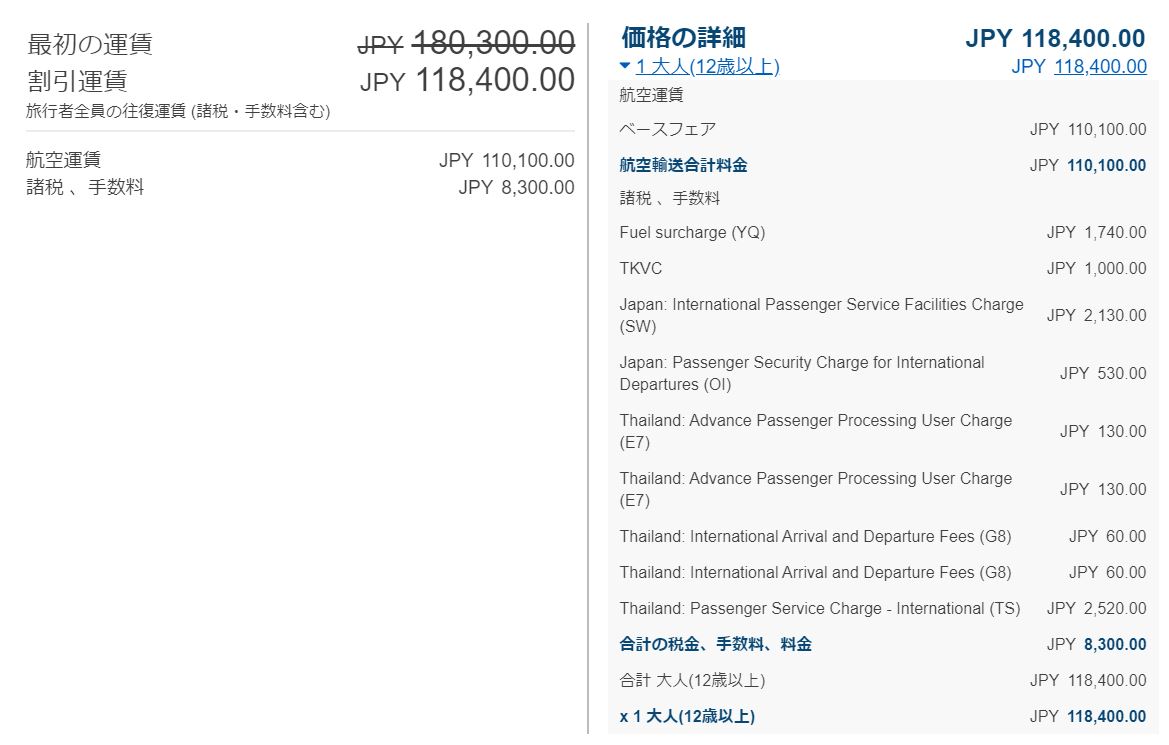
Task: Open the 1 大人(12歳以上) link
Action: [x=708, y=66]
